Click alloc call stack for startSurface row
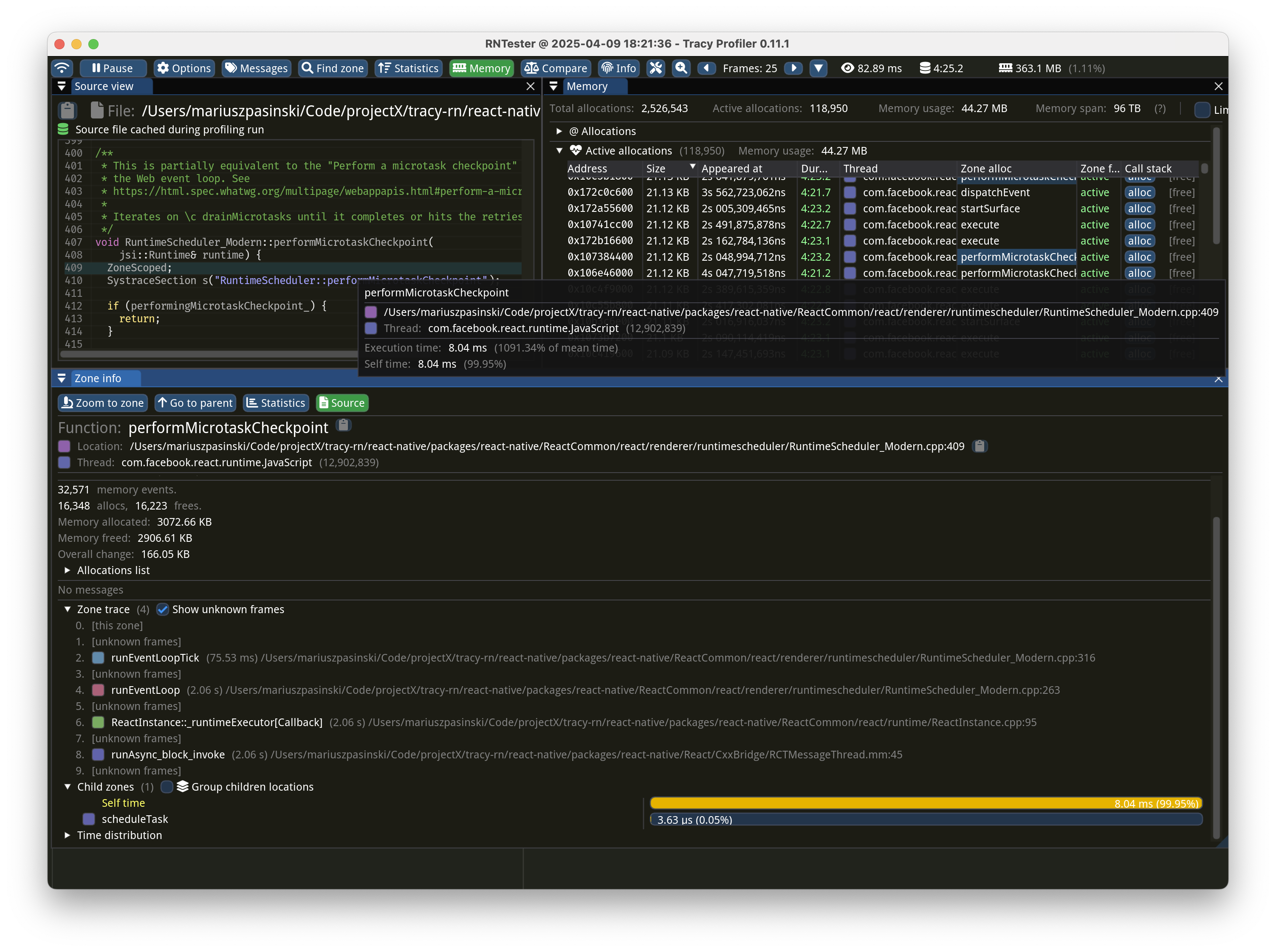1276x952 pixels. [1139, 208]
